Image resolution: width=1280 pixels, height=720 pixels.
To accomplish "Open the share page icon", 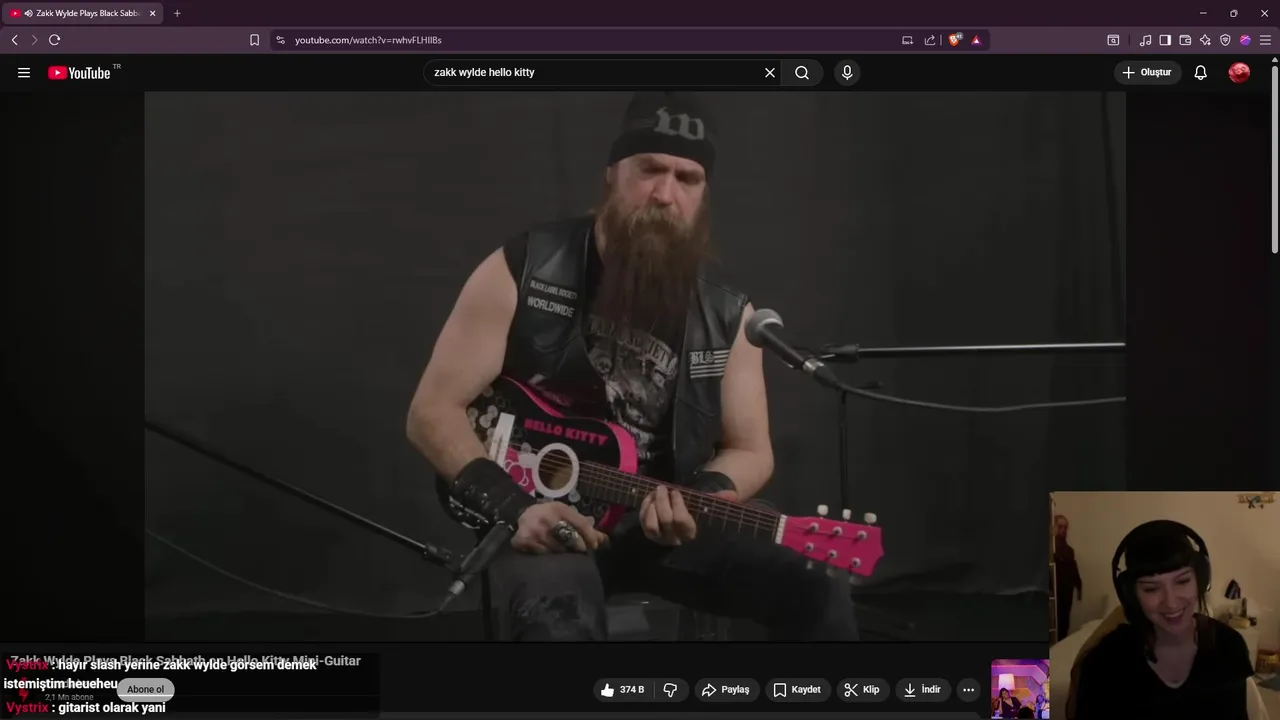I will pos(930,40).
